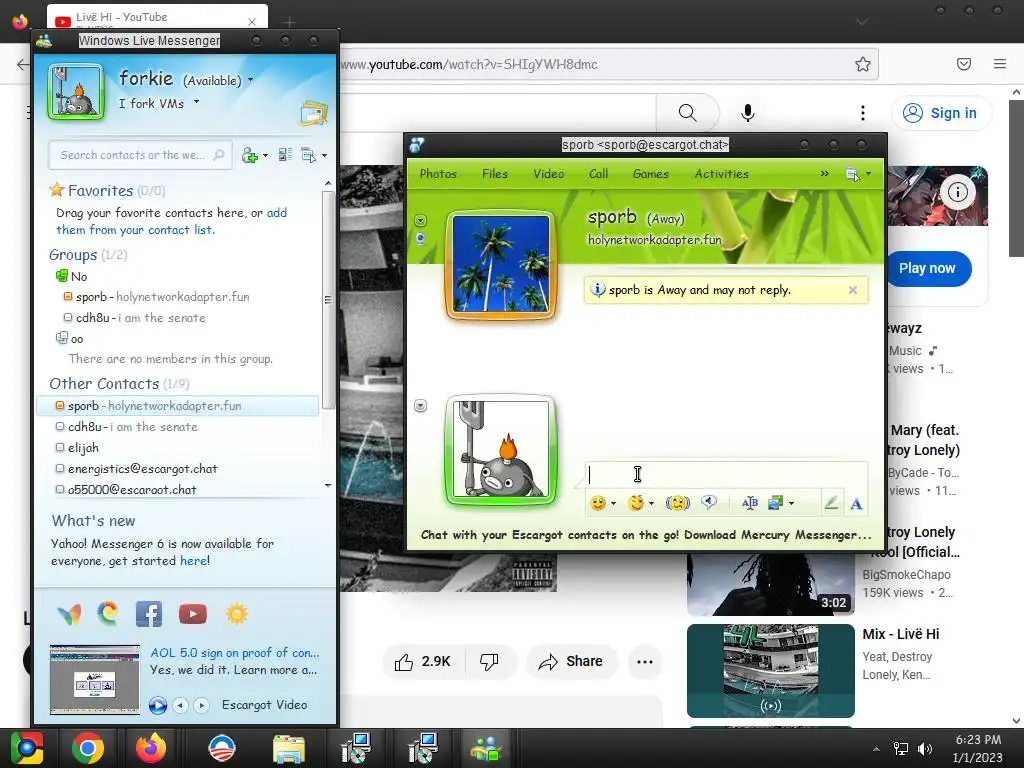This screenshot has width=1024, height=768.
Task: Go to next item in Escargot Video
Action: 201,705
